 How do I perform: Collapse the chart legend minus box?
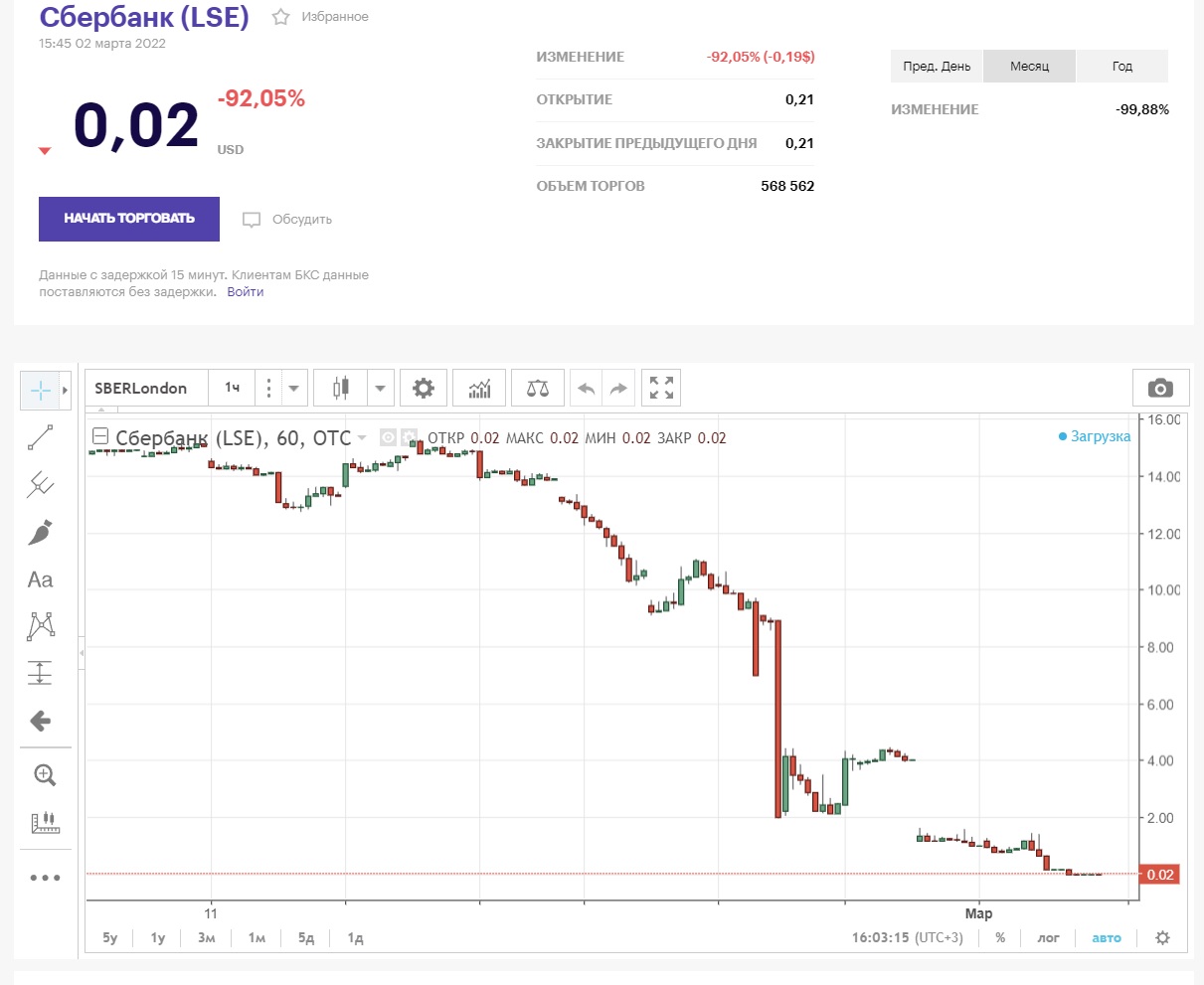pos(99,436)
